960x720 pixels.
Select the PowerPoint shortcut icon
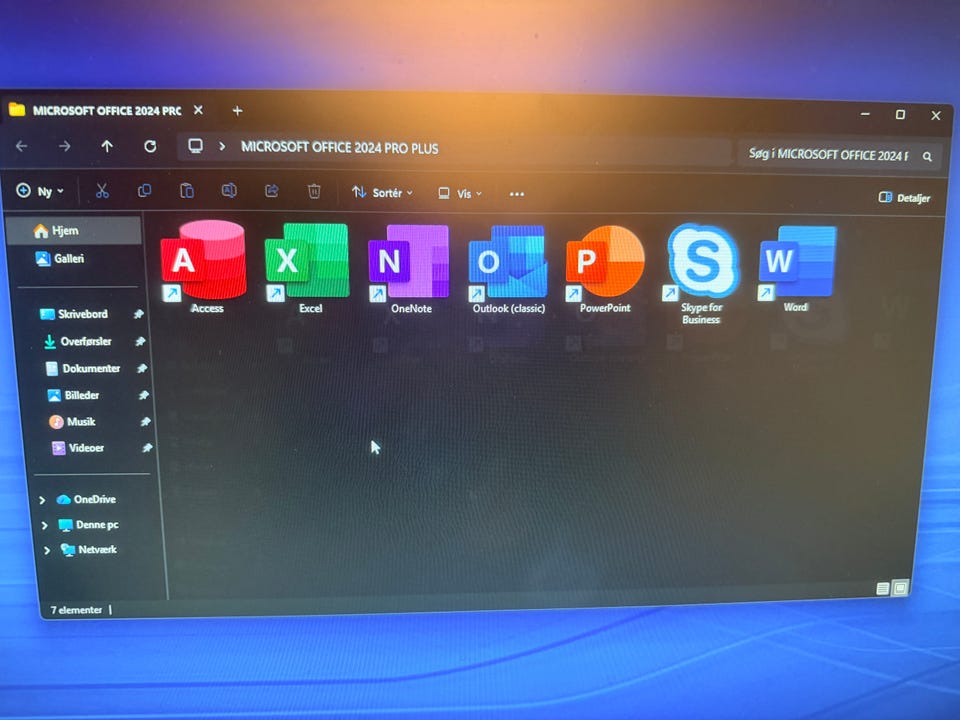[x=605, y=262]
